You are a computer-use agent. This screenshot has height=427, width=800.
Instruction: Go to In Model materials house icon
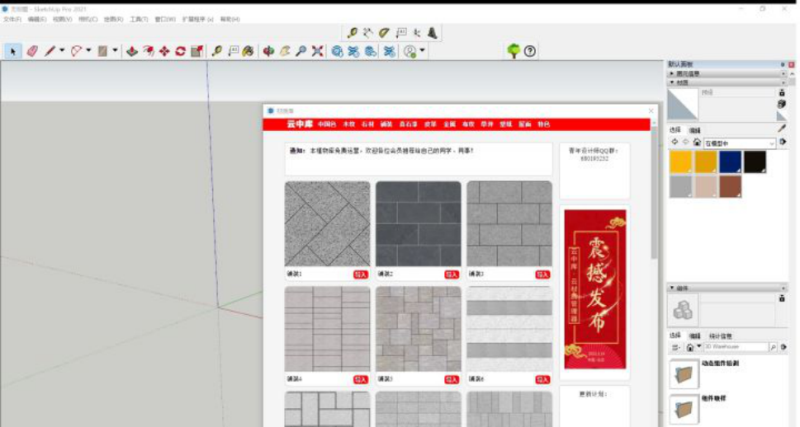[696, 142]
